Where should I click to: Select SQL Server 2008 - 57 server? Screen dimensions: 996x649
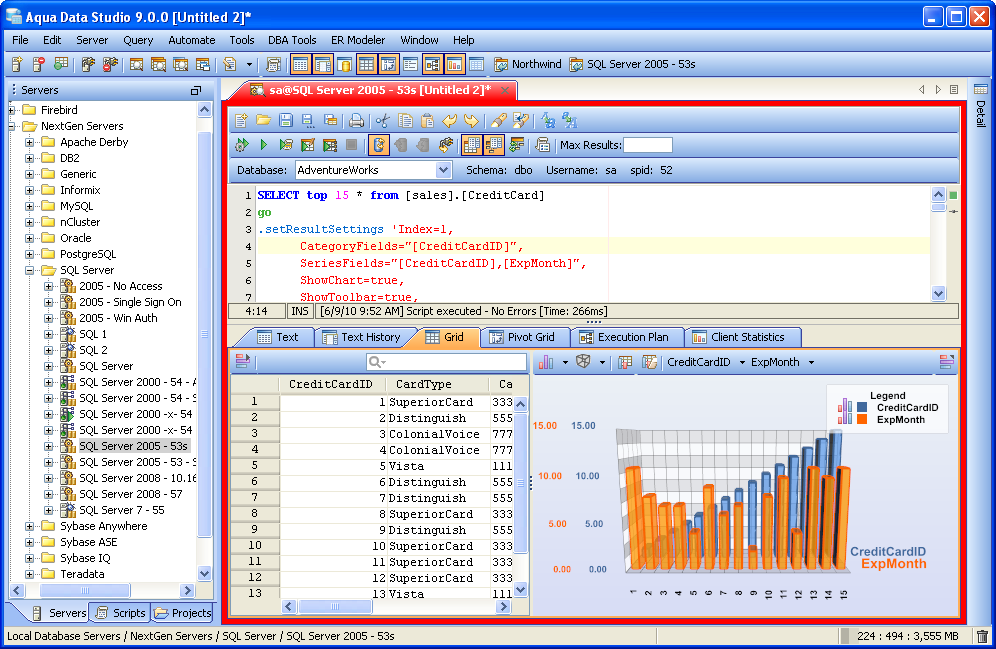[130, 494]
